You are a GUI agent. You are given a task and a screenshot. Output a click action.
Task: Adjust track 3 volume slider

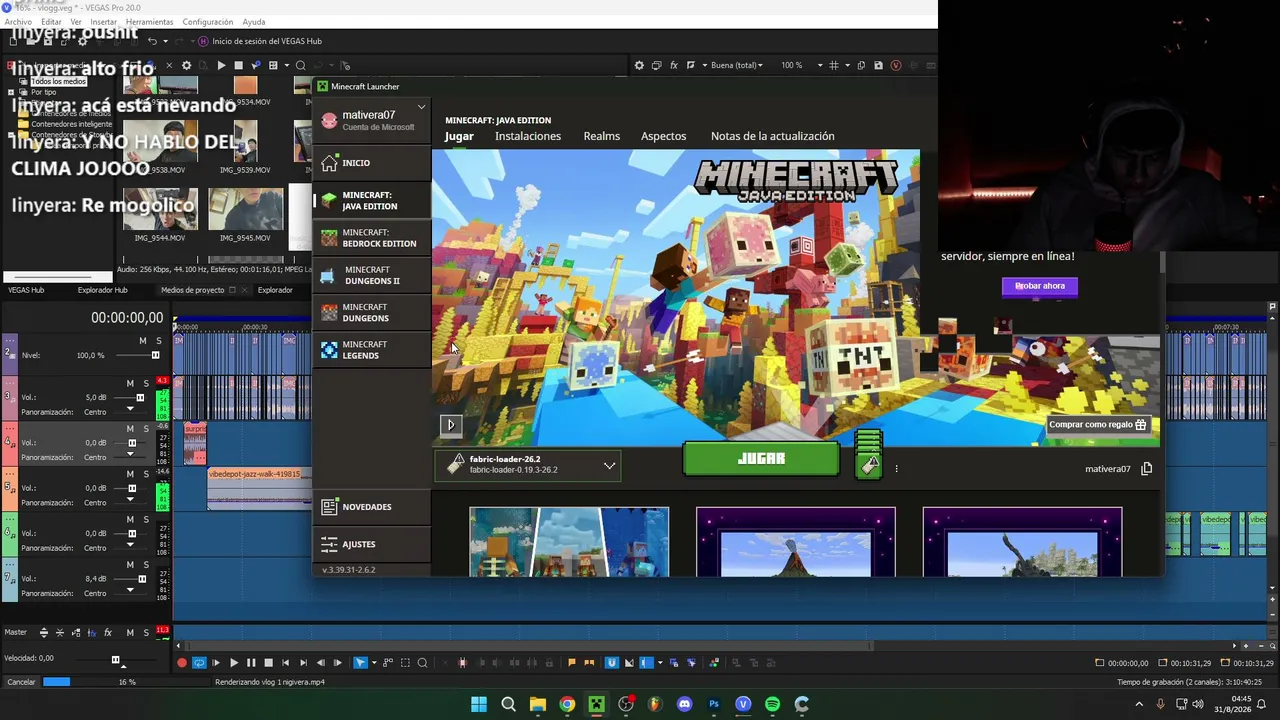(140, 397)
